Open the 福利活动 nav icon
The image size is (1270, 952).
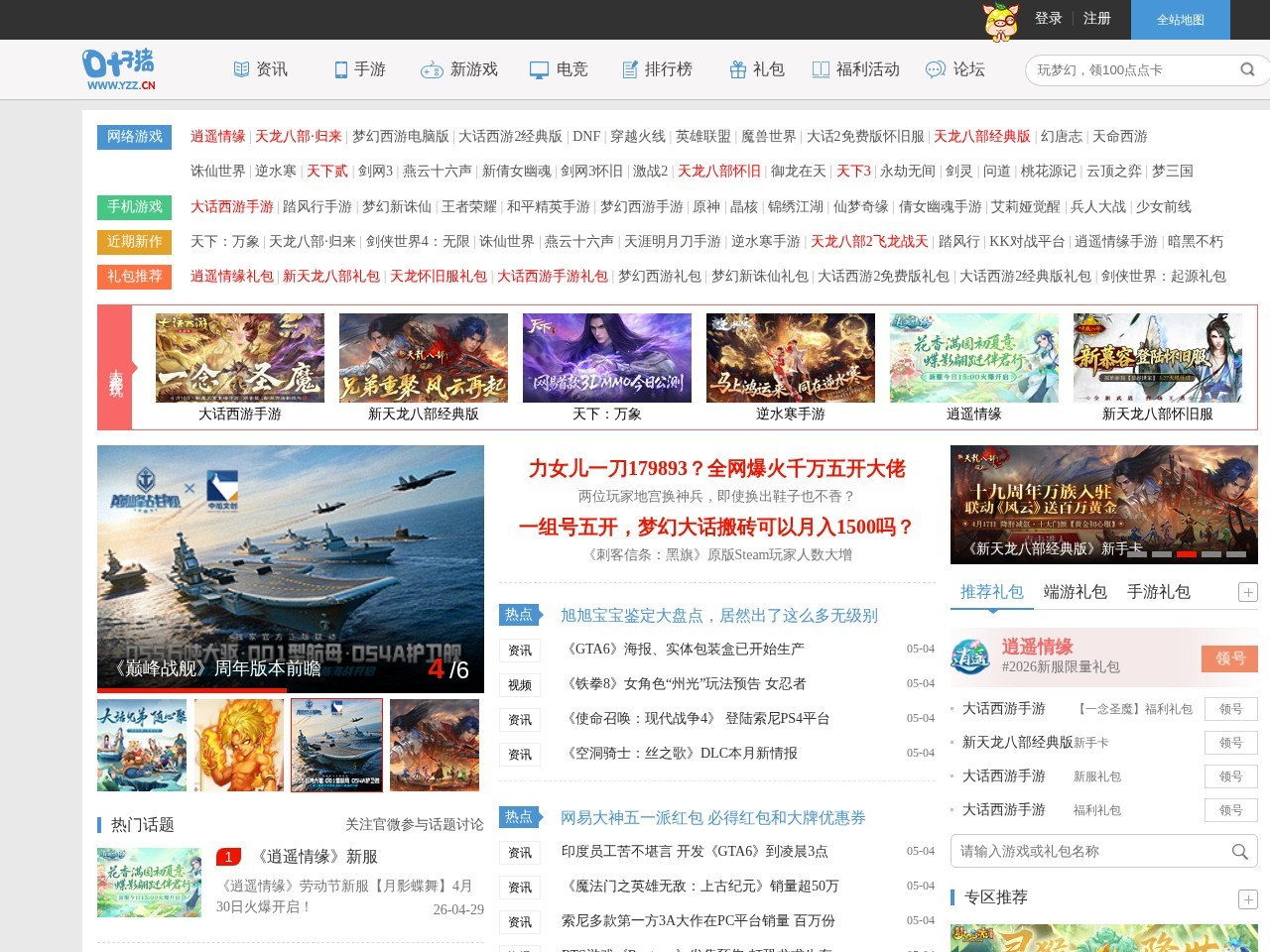[x=821, y=69]
